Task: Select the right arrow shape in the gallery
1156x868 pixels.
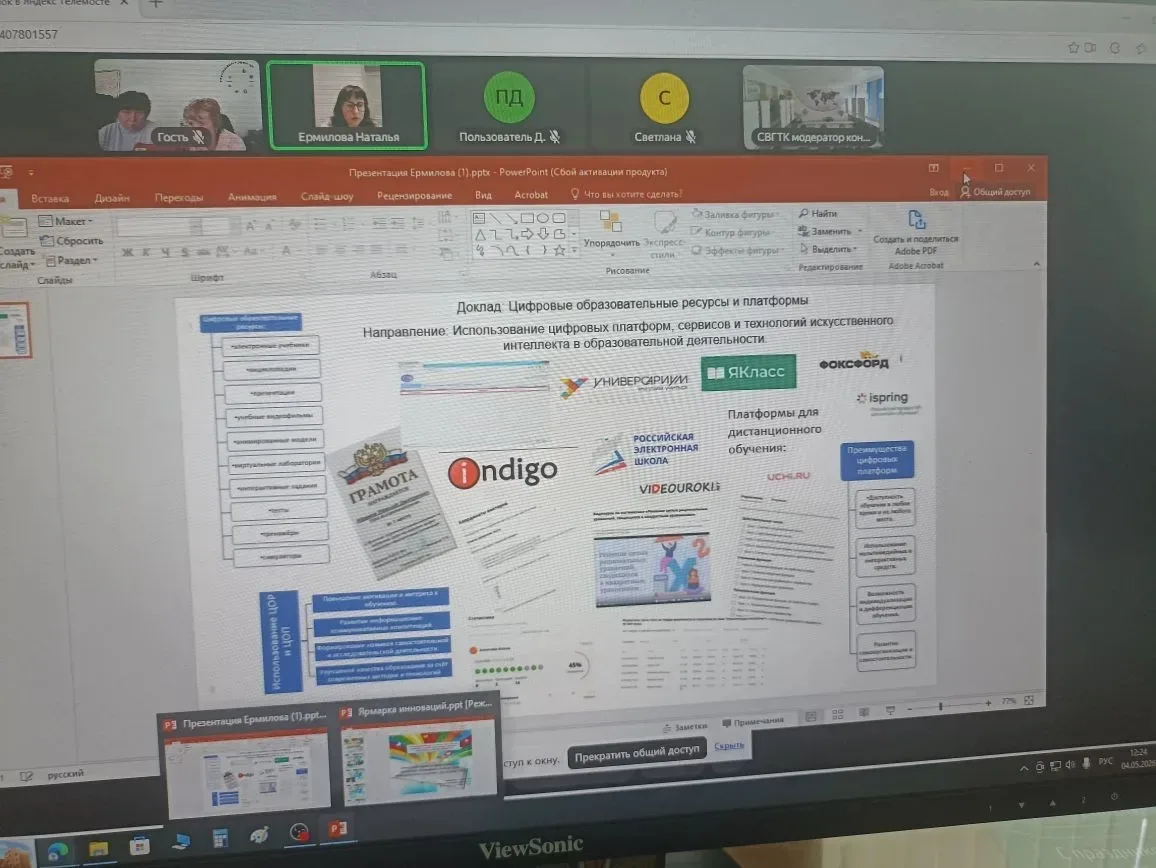Action: [527, 234]
